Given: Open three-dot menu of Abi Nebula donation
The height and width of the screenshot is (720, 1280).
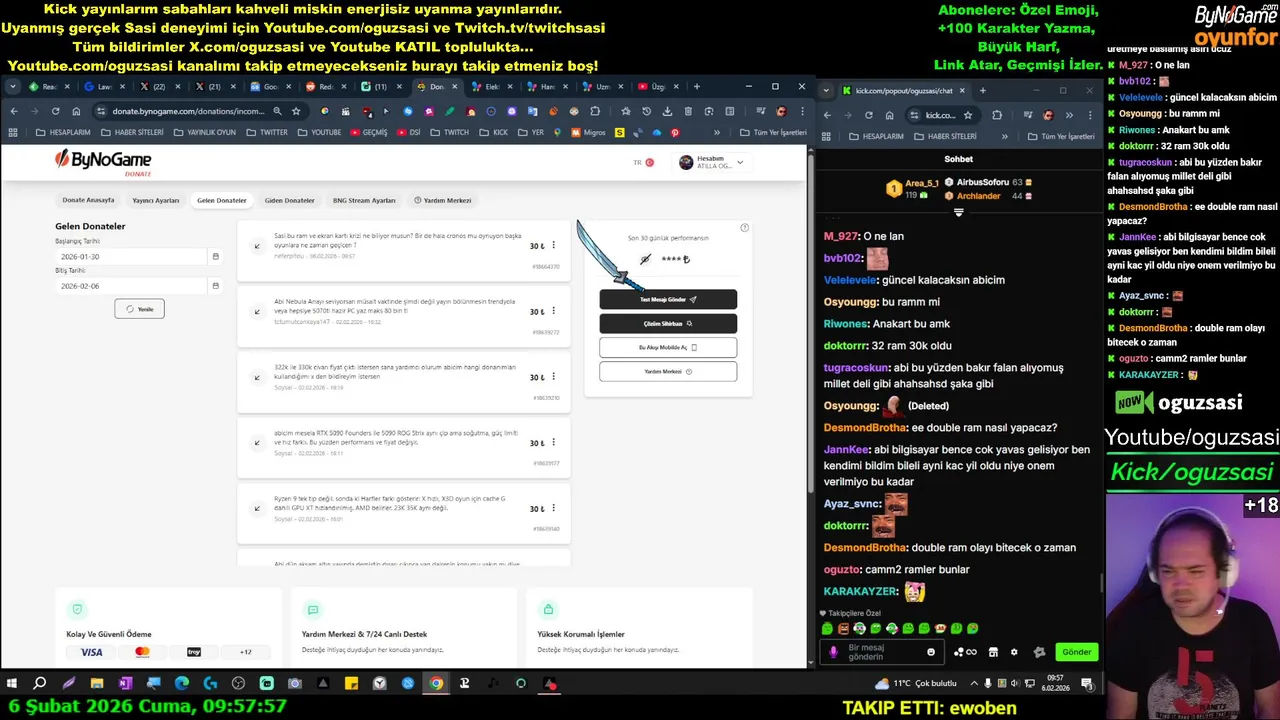Looking at the screenshot, I should [x=554, y=312].
